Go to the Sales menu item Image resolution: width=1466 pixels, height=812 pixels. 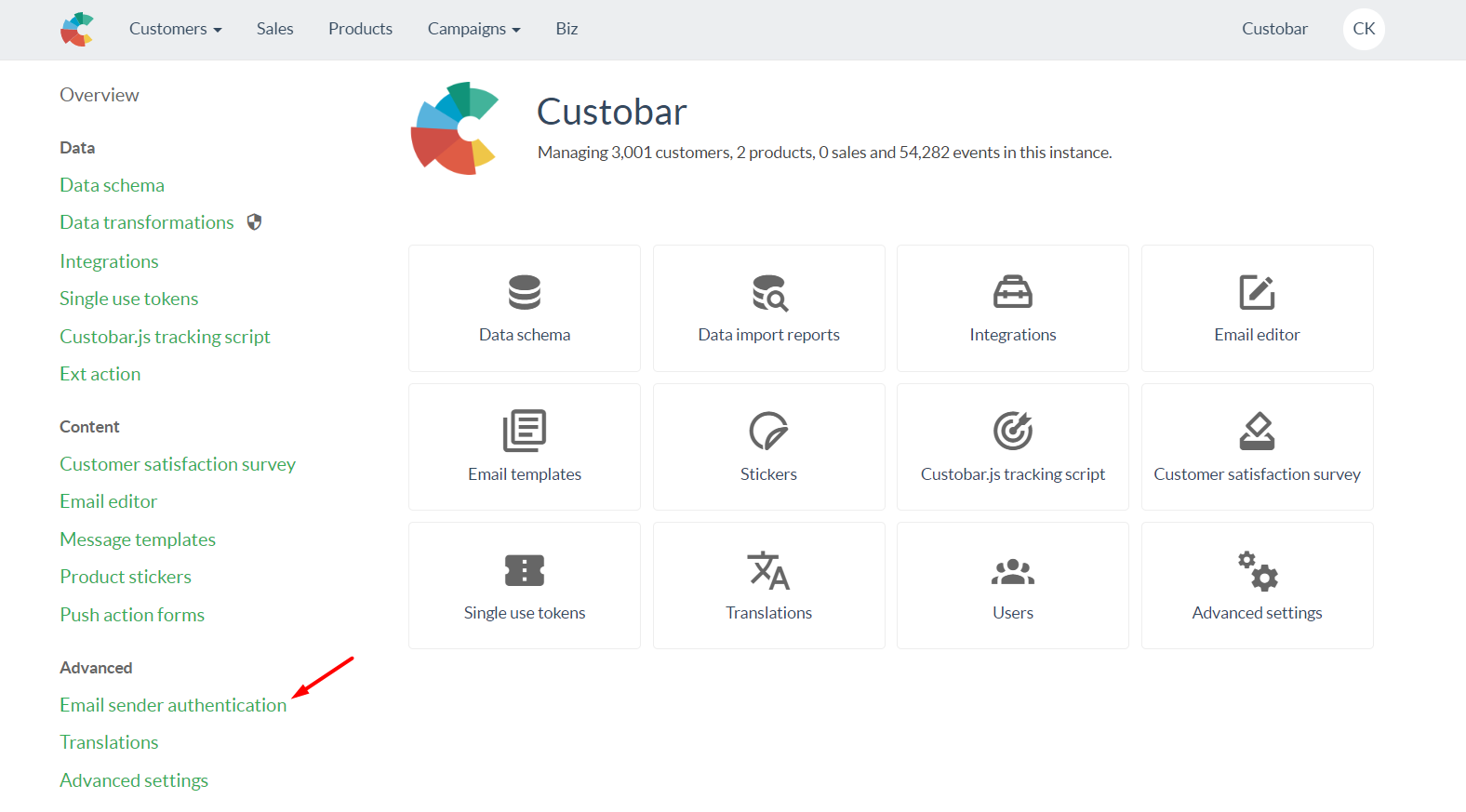pyautogui.click(x=275, y=29)
